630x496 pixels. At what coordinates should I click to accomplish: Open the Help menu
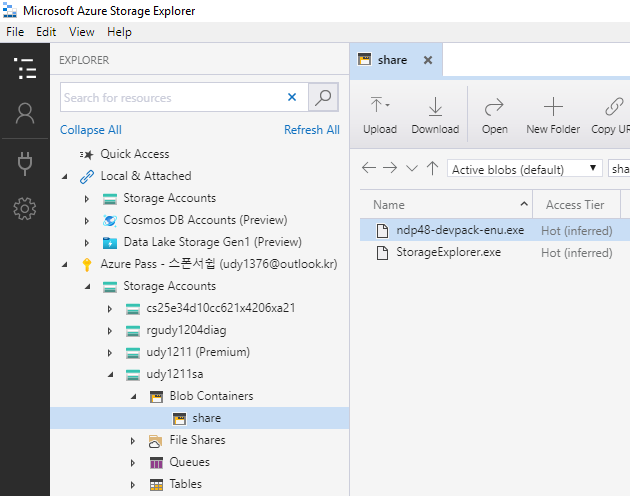(x=119, y=32)
